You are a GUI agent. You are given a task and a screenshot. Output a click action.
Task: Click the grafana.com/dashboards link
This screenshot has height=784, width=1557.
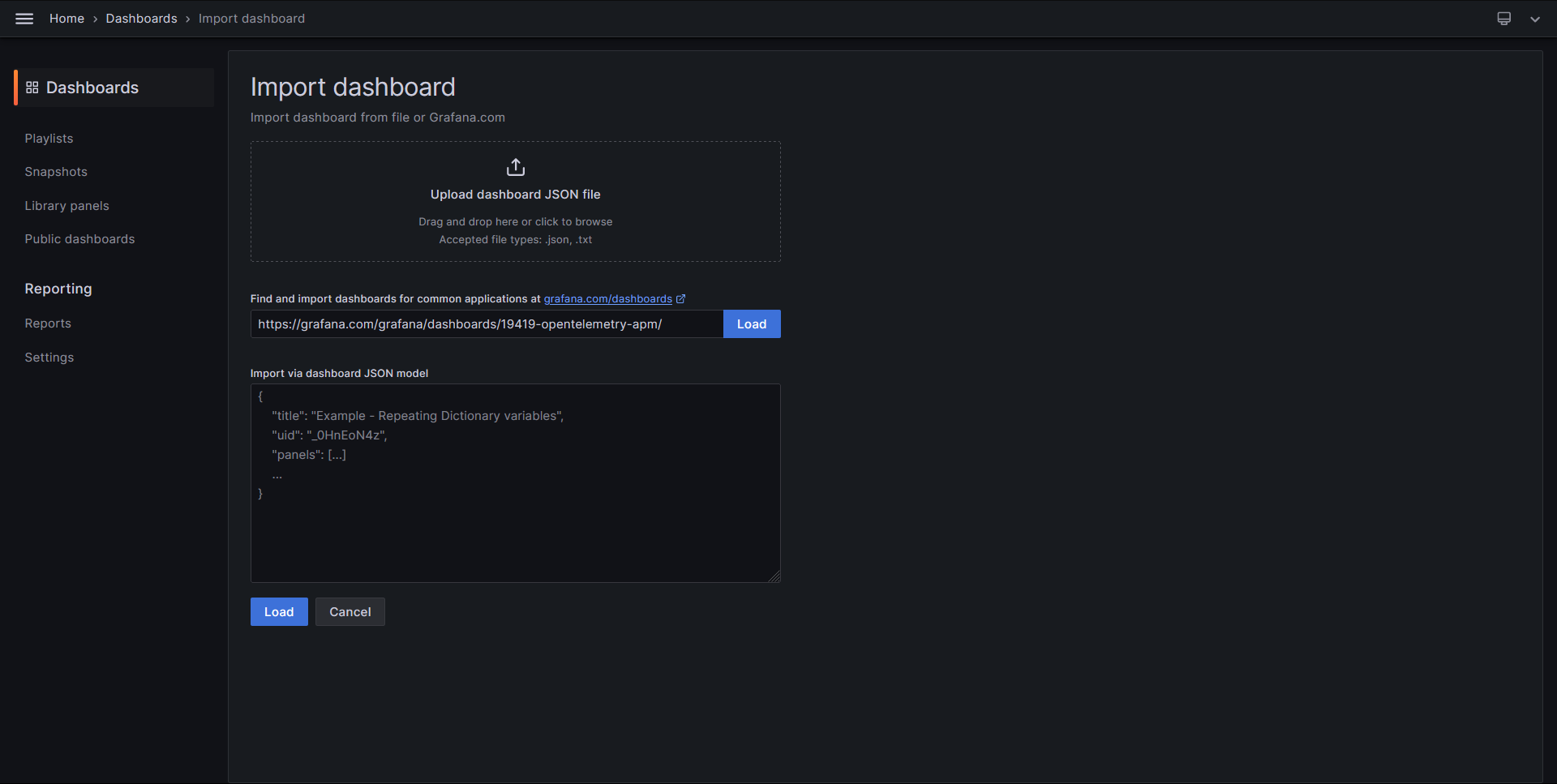click(x=607, y=299)
